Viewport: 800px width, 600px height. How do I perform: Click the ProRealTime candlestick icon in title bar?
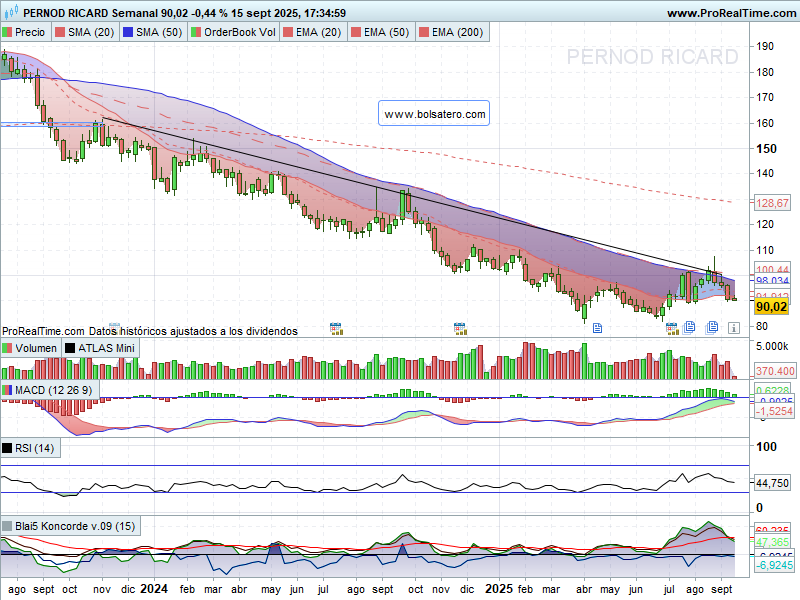click(11, 11)
